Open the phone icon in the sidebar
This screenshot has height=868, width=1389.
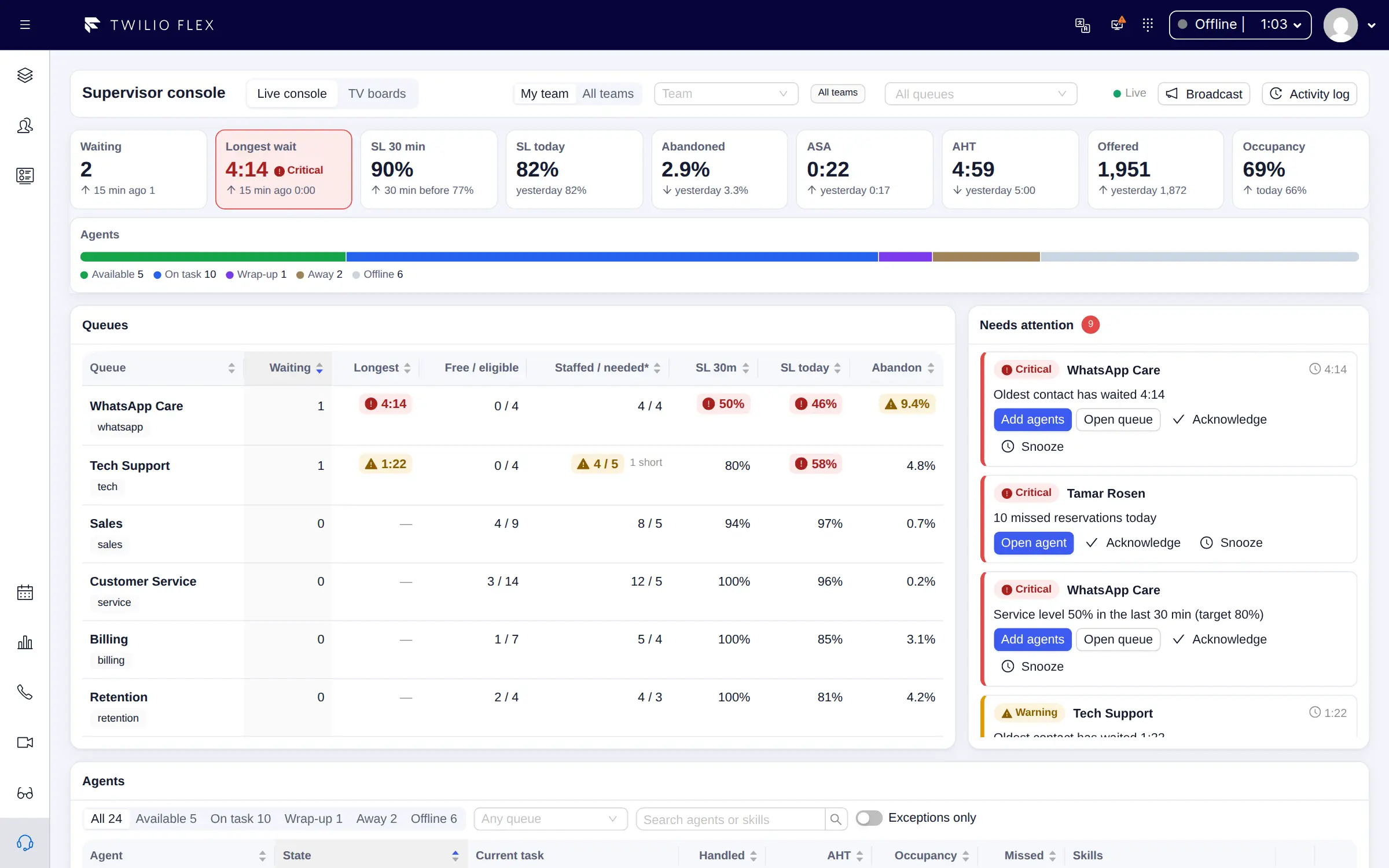[x=25, y=692]
